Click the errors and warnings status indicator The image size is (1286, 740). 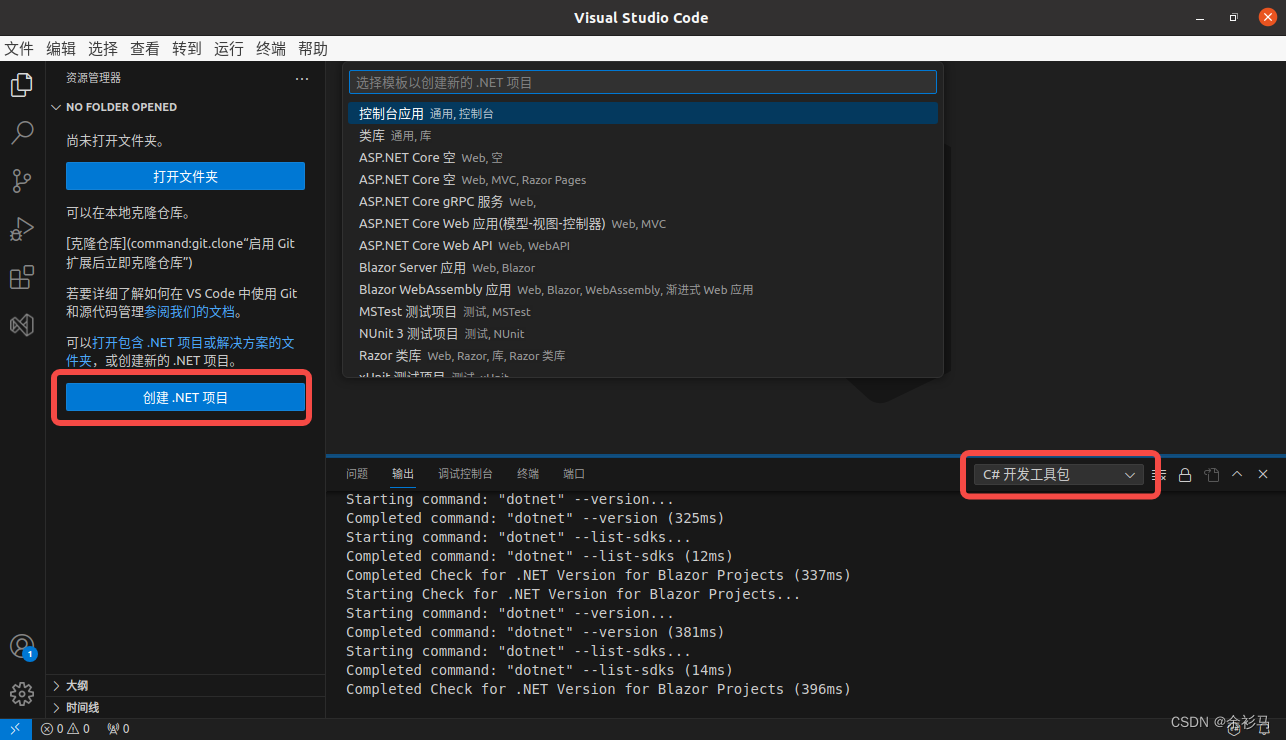point(65,729)
